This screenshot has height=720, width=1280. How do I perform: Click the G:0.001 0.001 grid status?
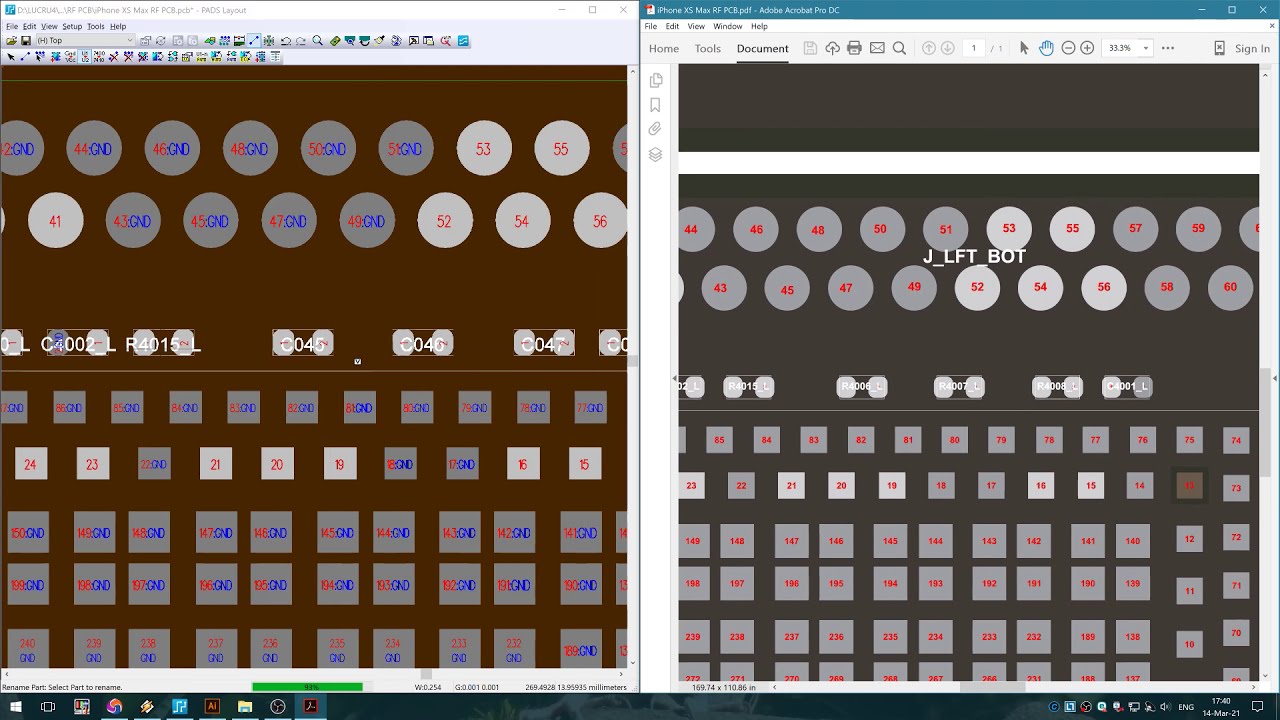[x=477, y=687]
